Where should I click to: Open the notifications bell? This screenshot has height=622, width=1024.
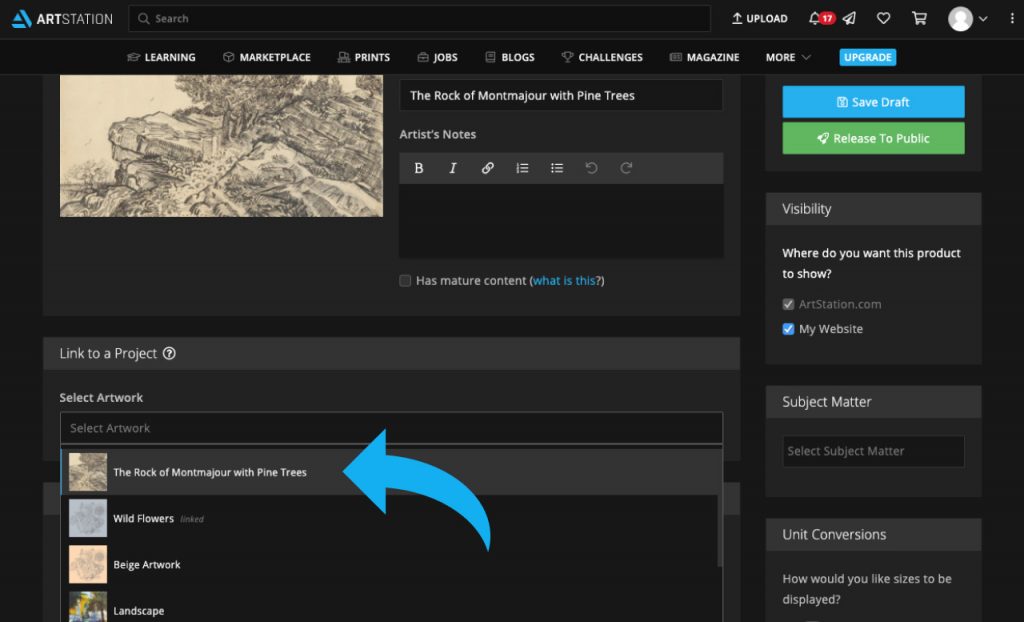814,18
